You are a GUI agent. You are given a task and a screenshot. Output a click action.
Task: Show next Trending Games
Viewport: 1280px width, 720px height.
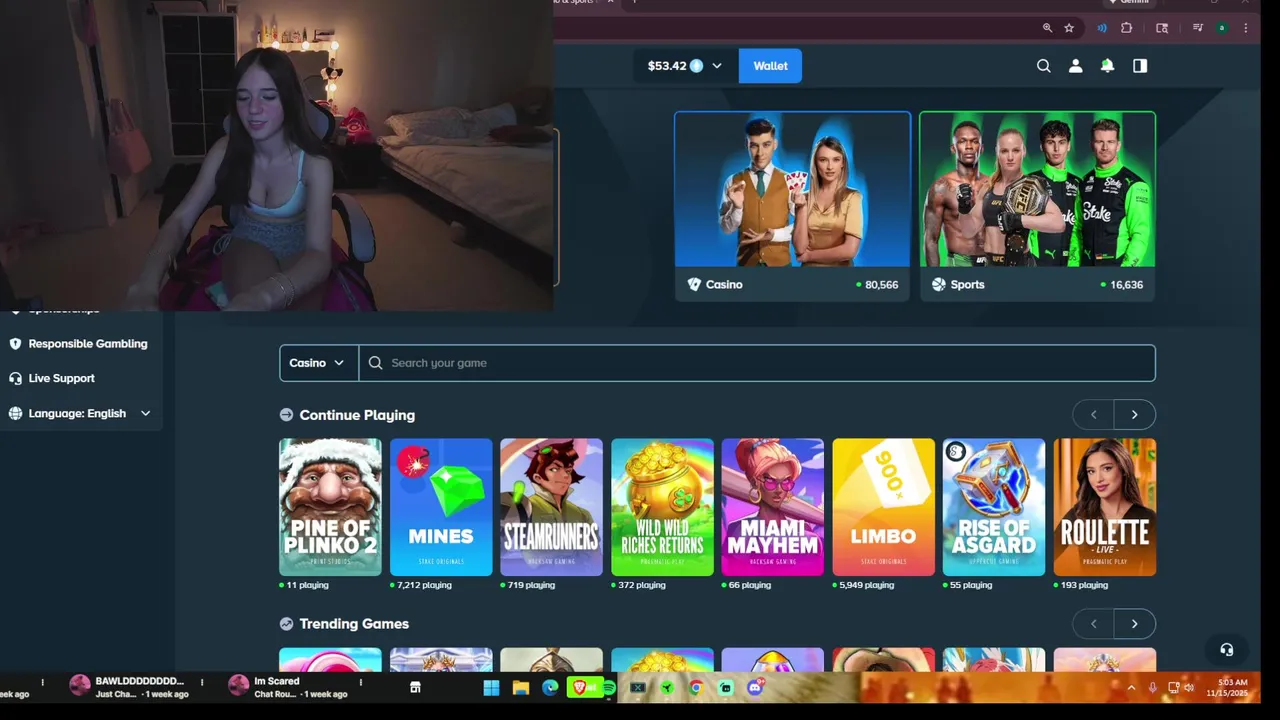pyautogui.click(x=1134, y=624)
